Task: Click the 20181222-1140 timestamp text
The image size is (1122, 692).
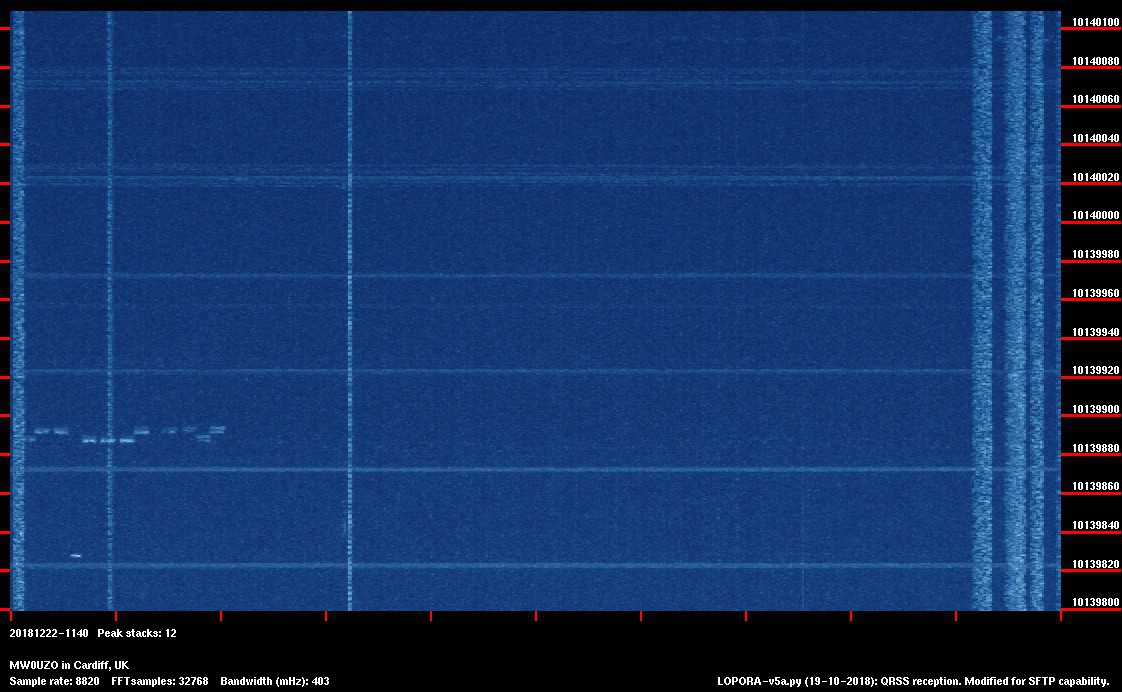Action: click(49, 633)
